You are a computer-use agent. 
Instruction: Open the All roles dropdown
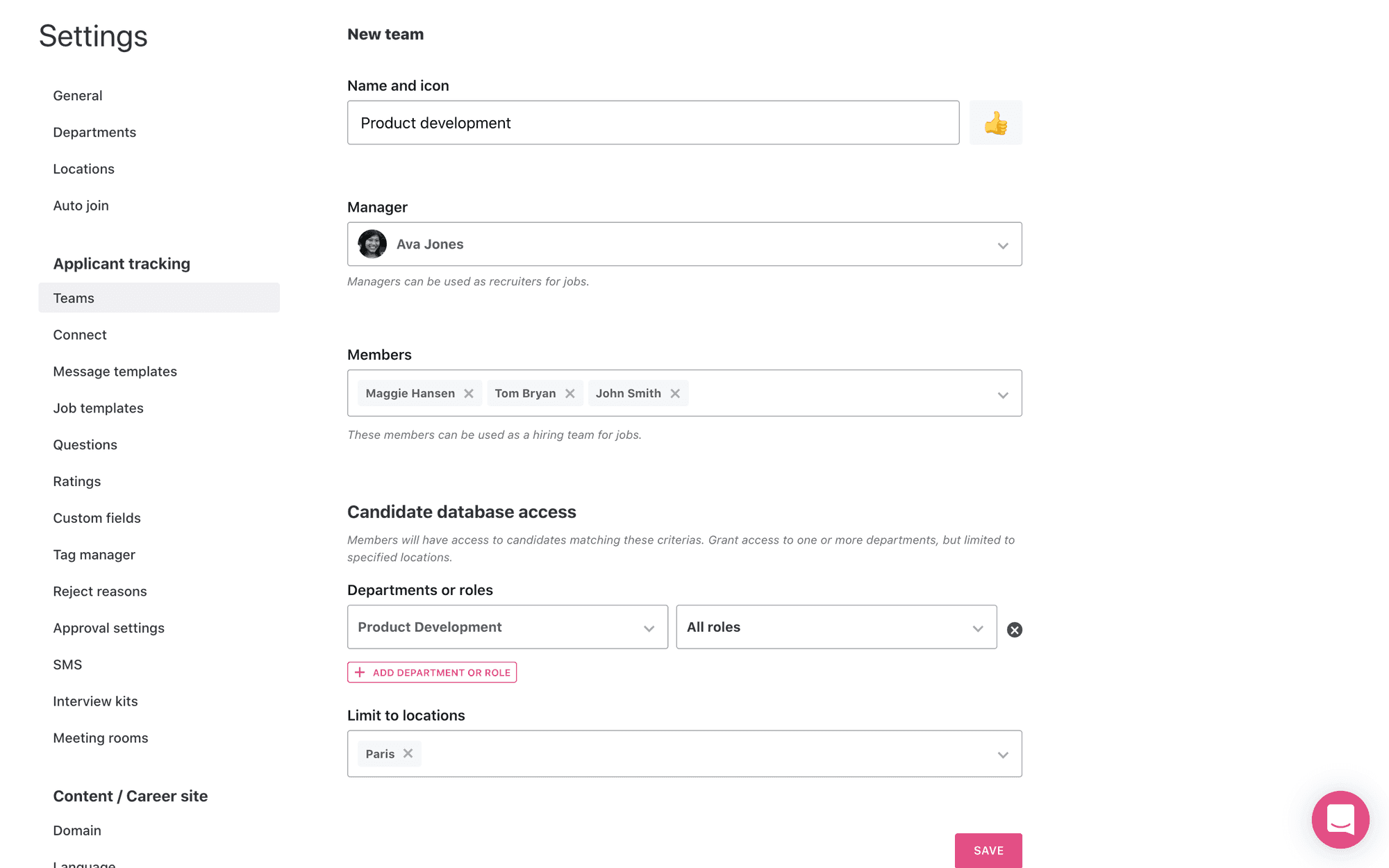click(836, 627)
